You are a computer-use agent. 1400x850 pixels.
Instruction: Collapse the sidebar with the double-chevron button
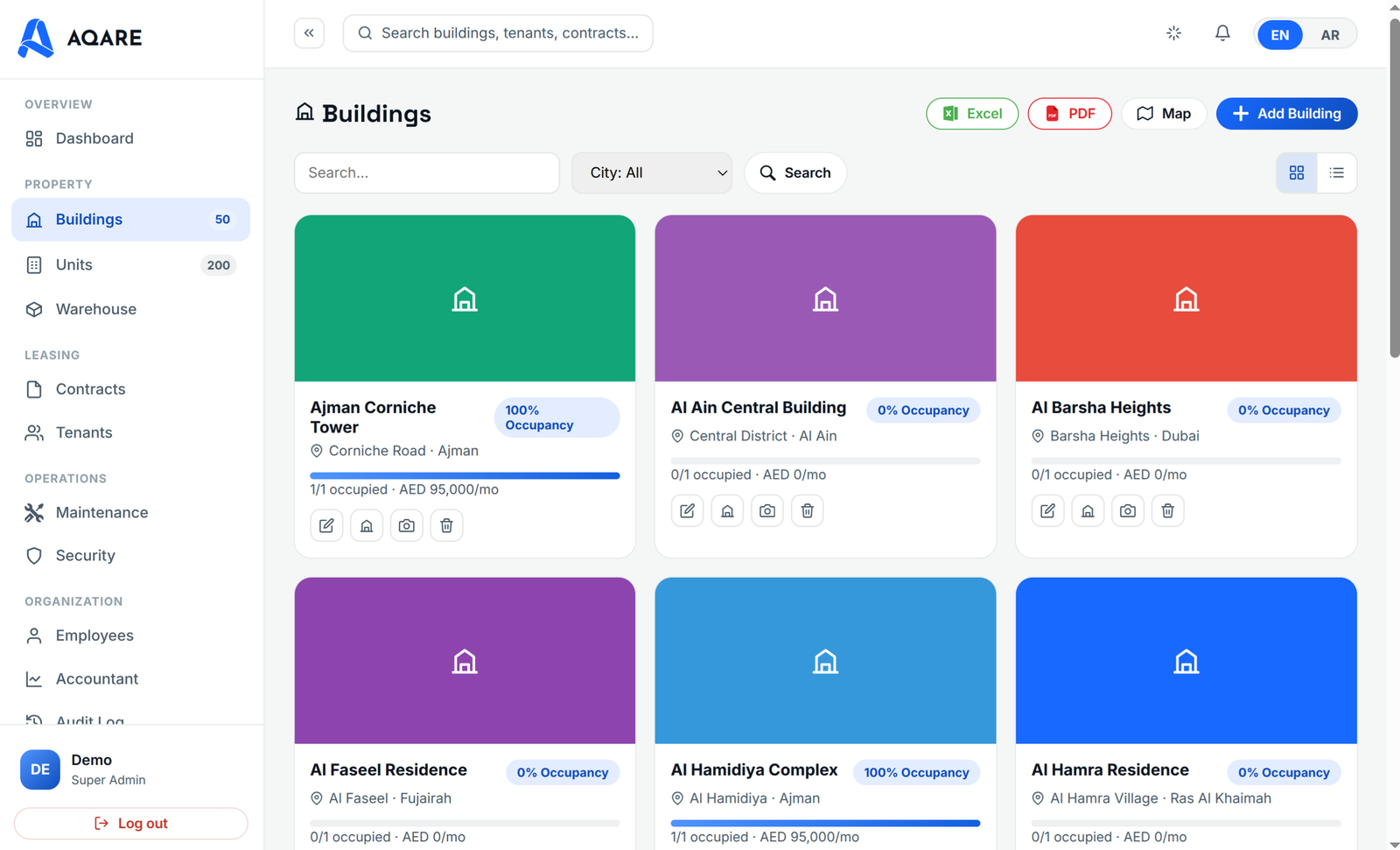[x=309, y=33]
